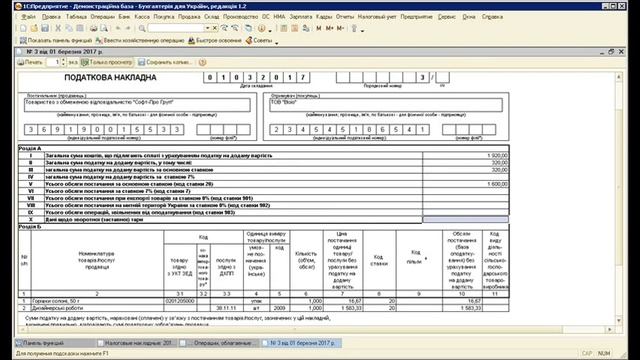Switch to Операции, облагаемые window tab
The width and height of the screenshot is (640, 360).
click(219, 343)
